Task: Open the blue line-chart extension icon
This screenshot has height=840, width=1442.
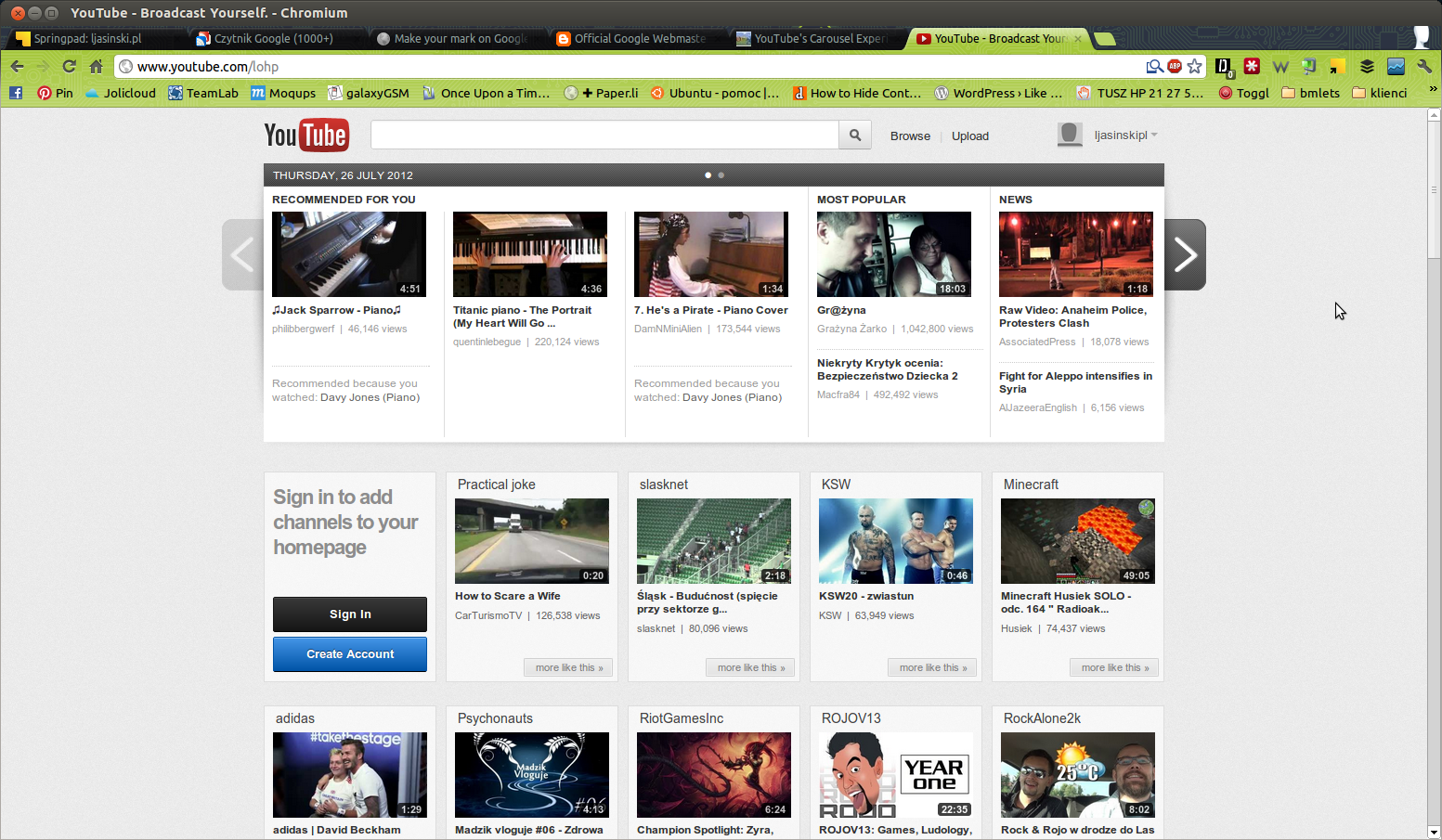Action: (x=1396, y=66)
